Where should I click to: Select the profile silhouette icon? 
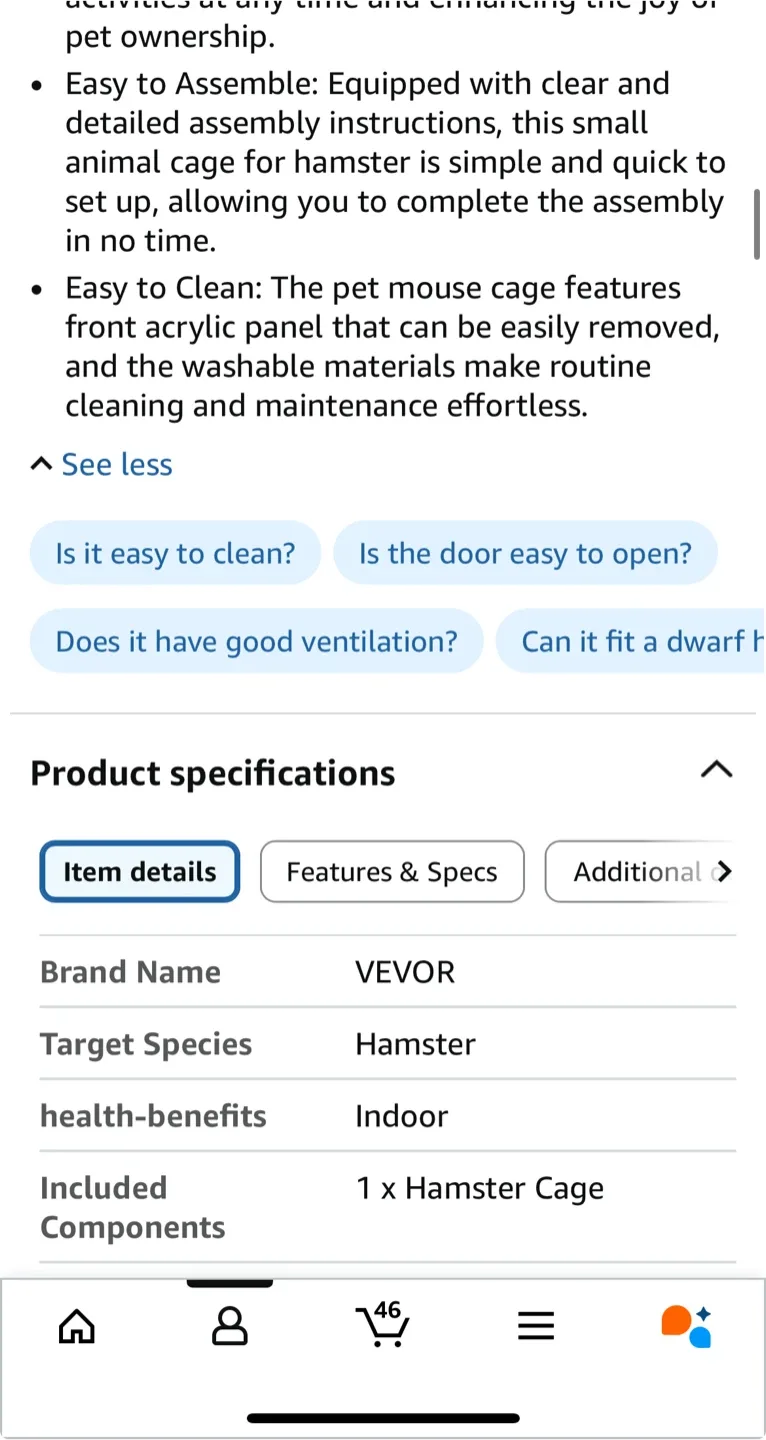pyautogui.click(x=230, y=1325)
